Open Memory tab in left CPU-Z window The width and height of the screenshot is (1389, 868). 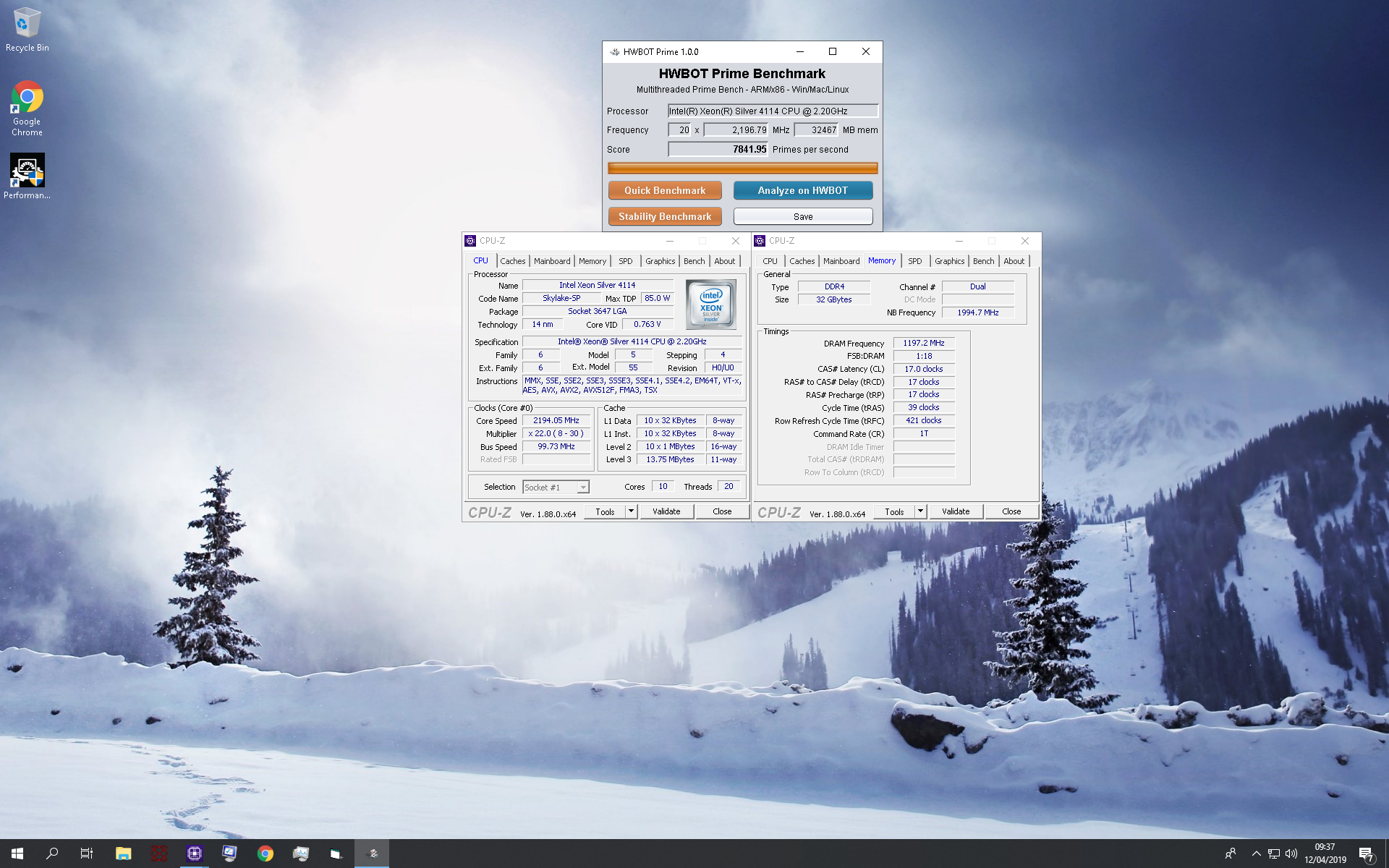[x=592, y=261]
